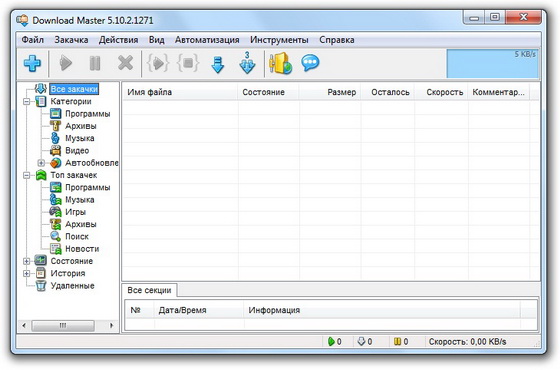Select Поиск in the tree

pos(77,236)
